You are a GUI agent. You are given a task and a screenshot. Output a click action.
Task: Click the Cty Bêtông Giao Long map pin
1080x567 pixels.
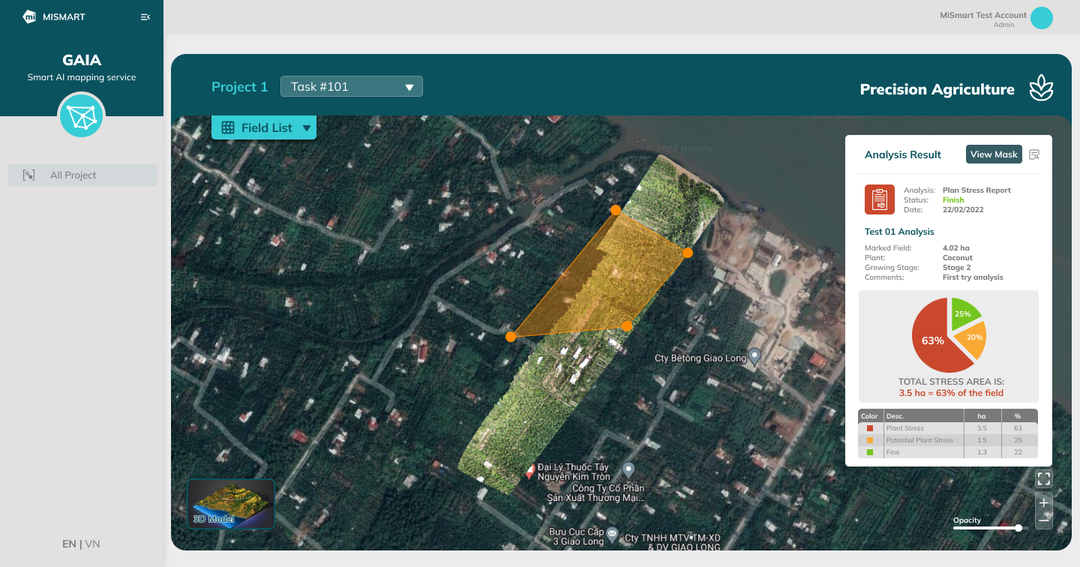coord(755,356)
